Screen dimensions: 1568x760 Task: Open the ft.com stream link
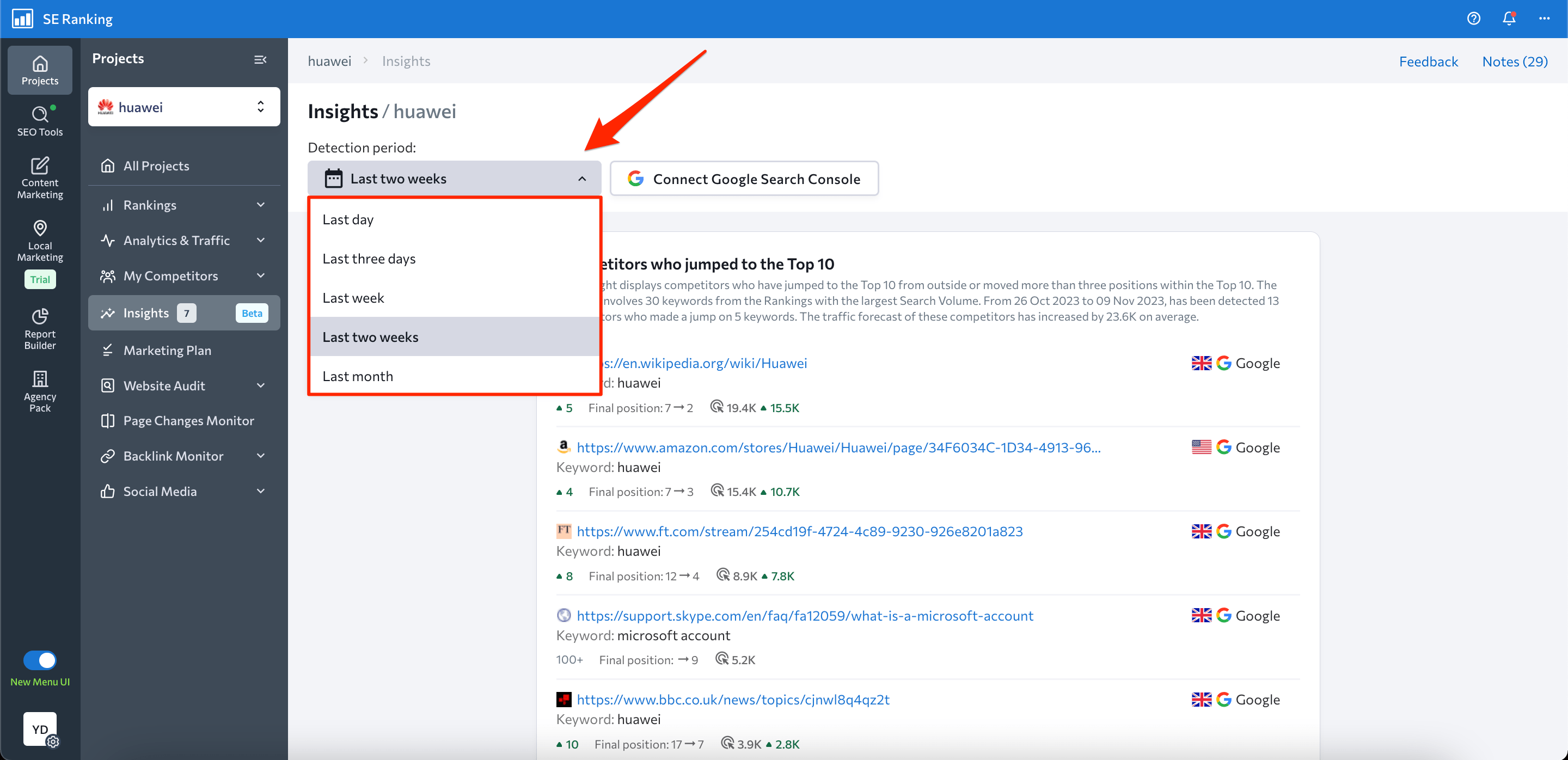799,531
